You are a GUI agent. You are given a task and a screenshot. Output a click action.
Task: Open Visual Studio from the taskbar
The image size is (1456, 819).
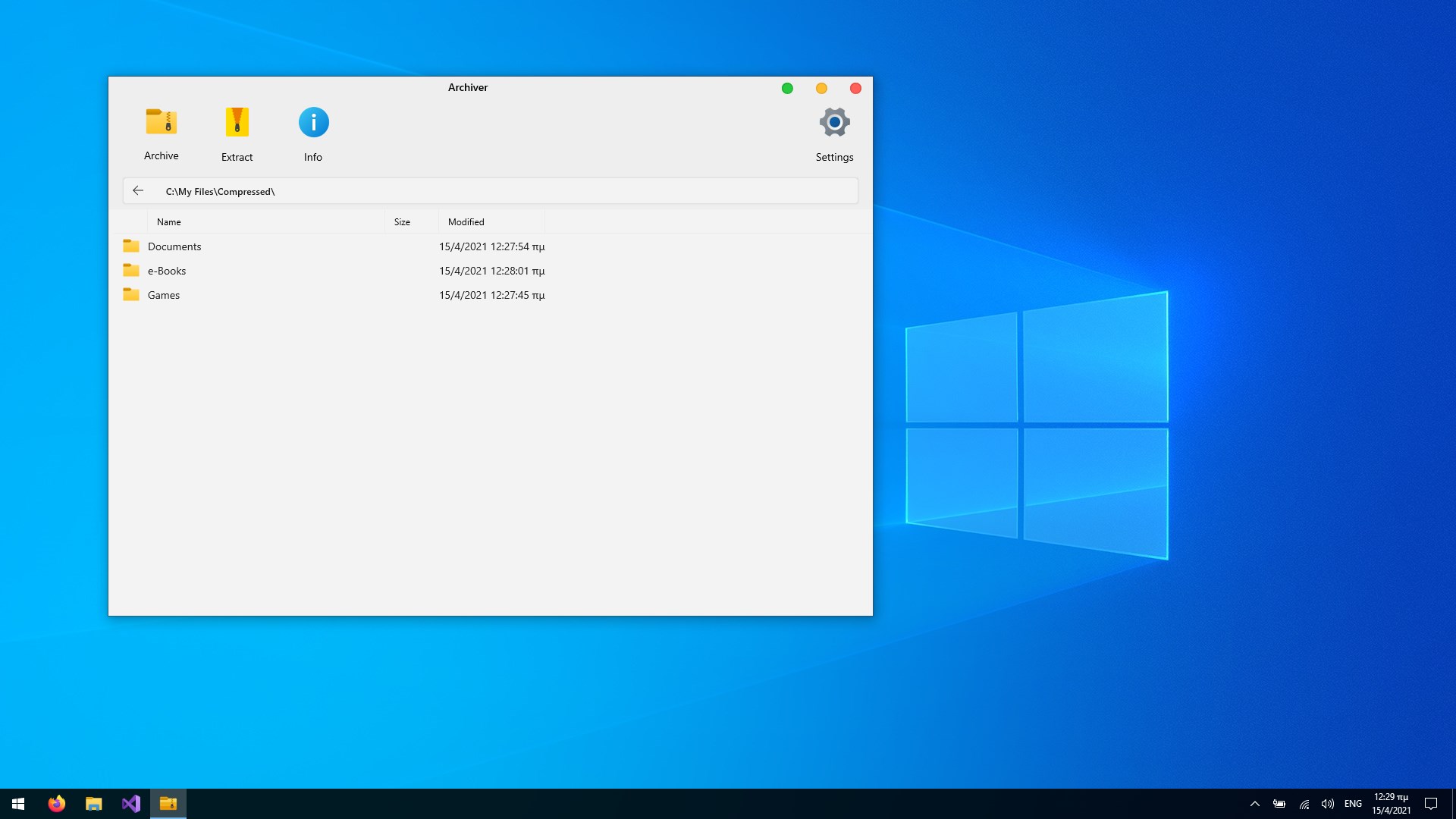131,804
